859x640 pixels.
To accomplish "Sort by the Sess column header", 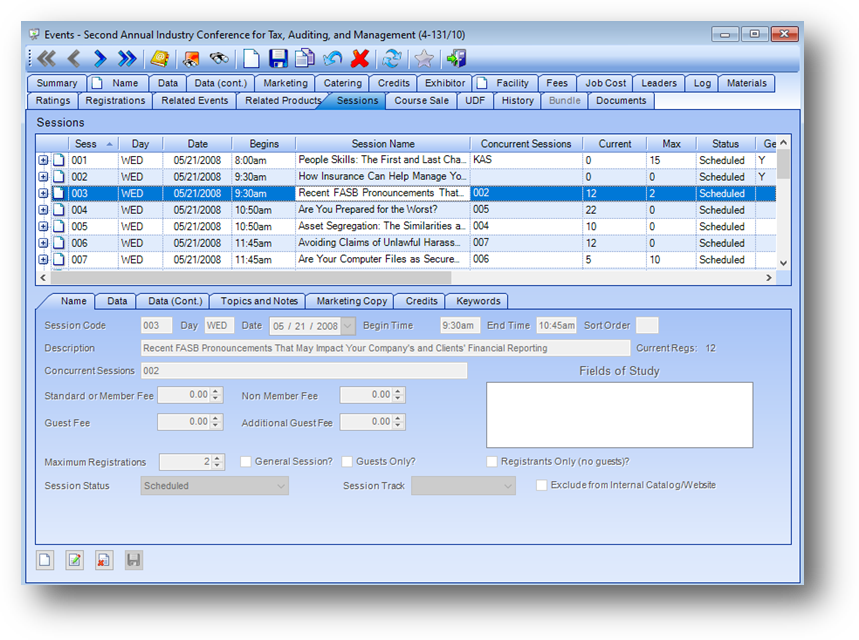I will pyautogui.click(x=93, y=144).
